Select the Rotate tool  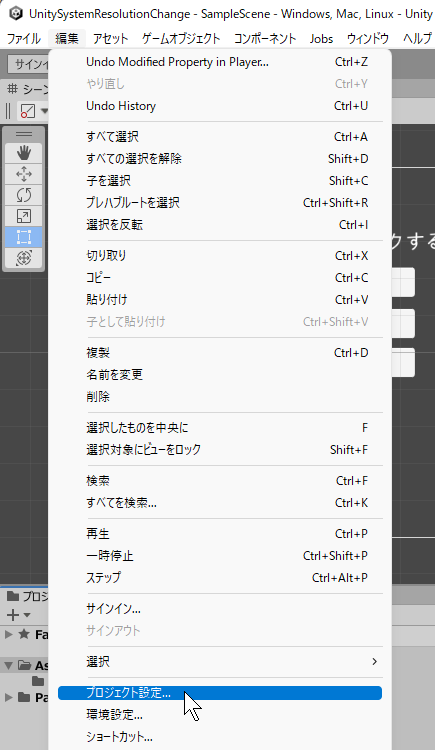pyautogui.click(x=24, y=195)
